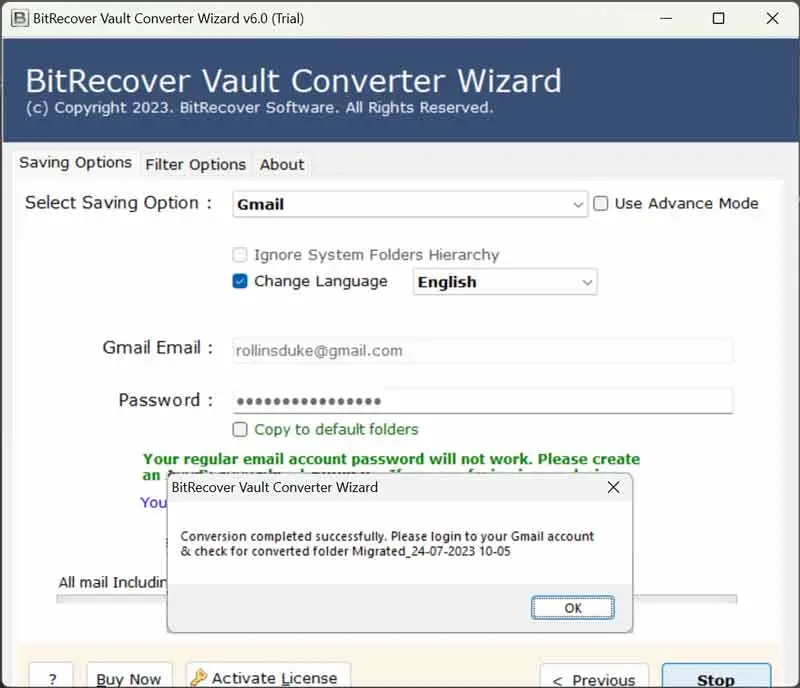Enable Use Advance Mode checkbox
The height and width of the screenshot is (688, 800).
pyautogui.click(x=601, y=203)
